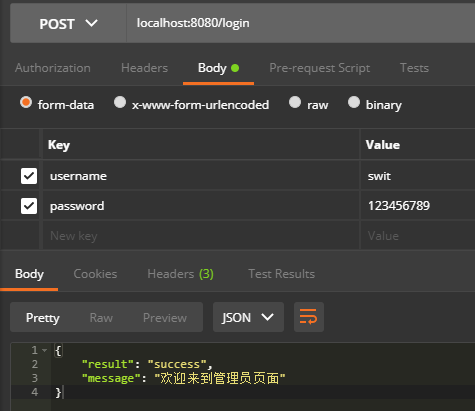Click the empty Value placeholder field
The image size is (475, 411).
(x=418, y=236)
